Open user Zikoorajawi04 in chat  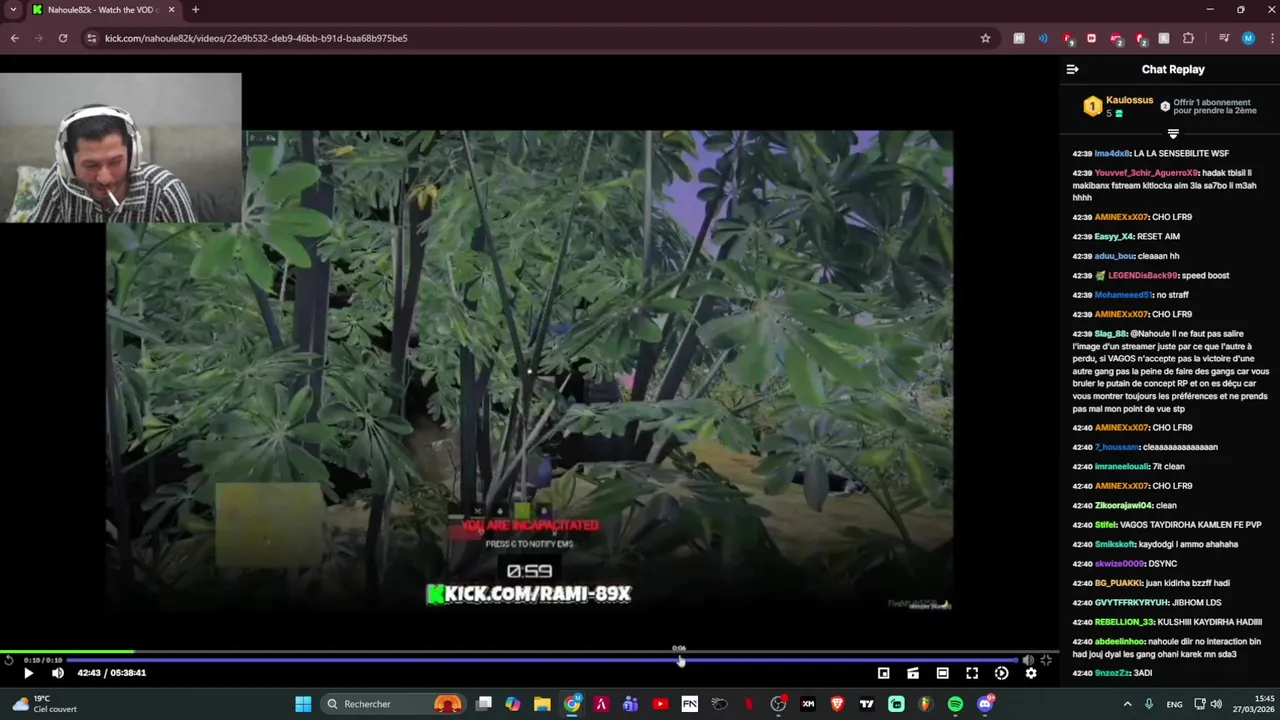[x=1123, y=506]
